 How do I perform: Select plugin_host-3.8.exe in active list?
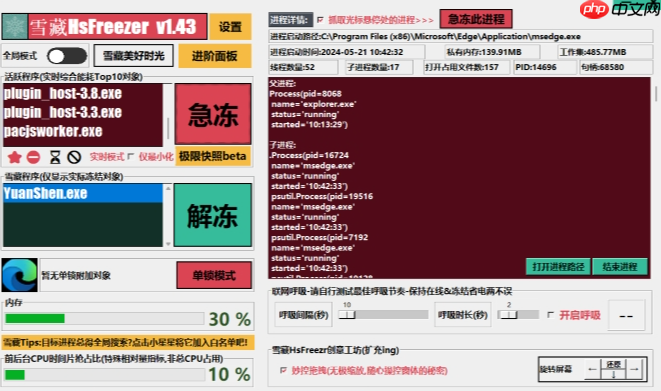[x=83, y=93]
